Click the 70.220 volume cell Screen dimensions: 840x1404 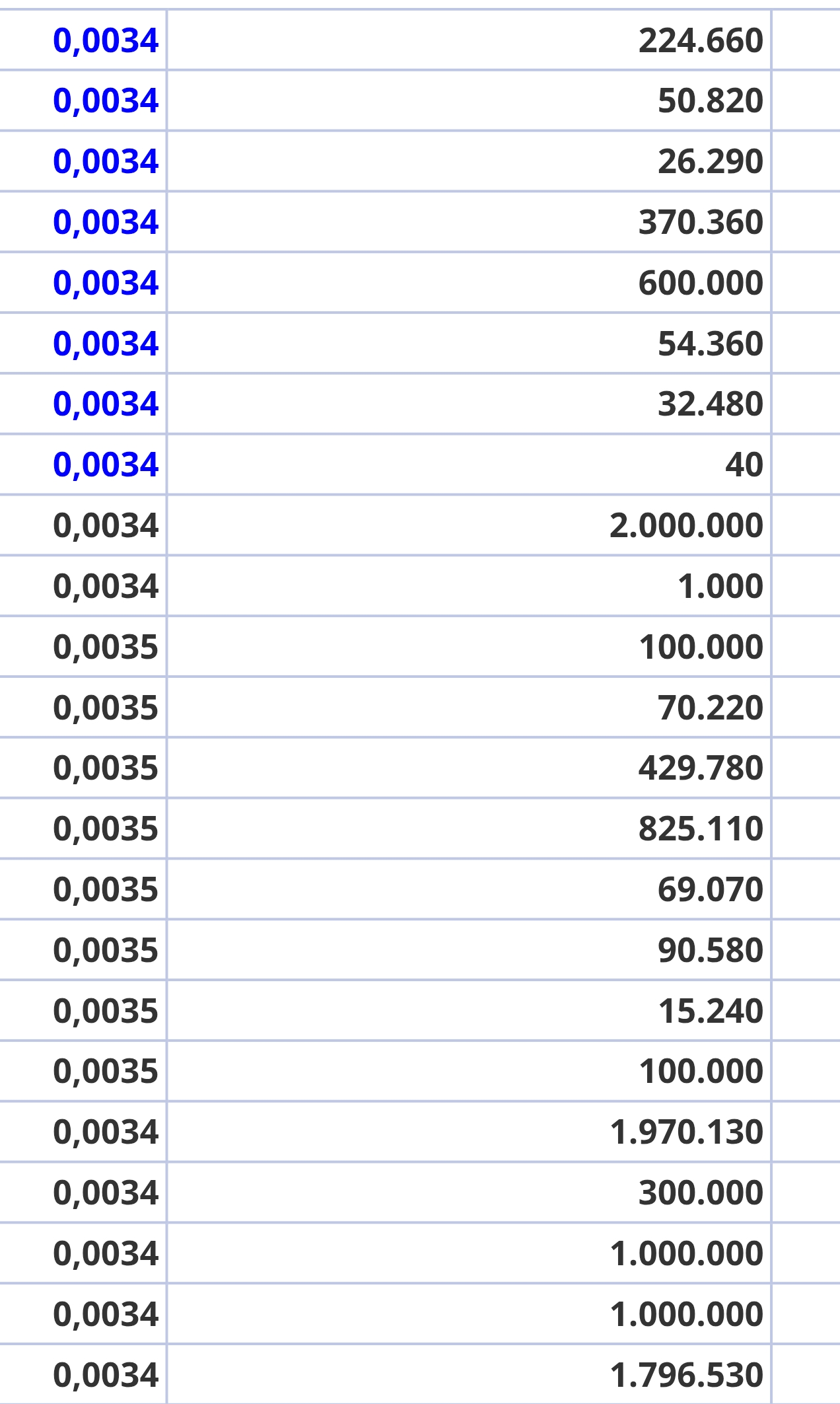click(x=469, y=707)
